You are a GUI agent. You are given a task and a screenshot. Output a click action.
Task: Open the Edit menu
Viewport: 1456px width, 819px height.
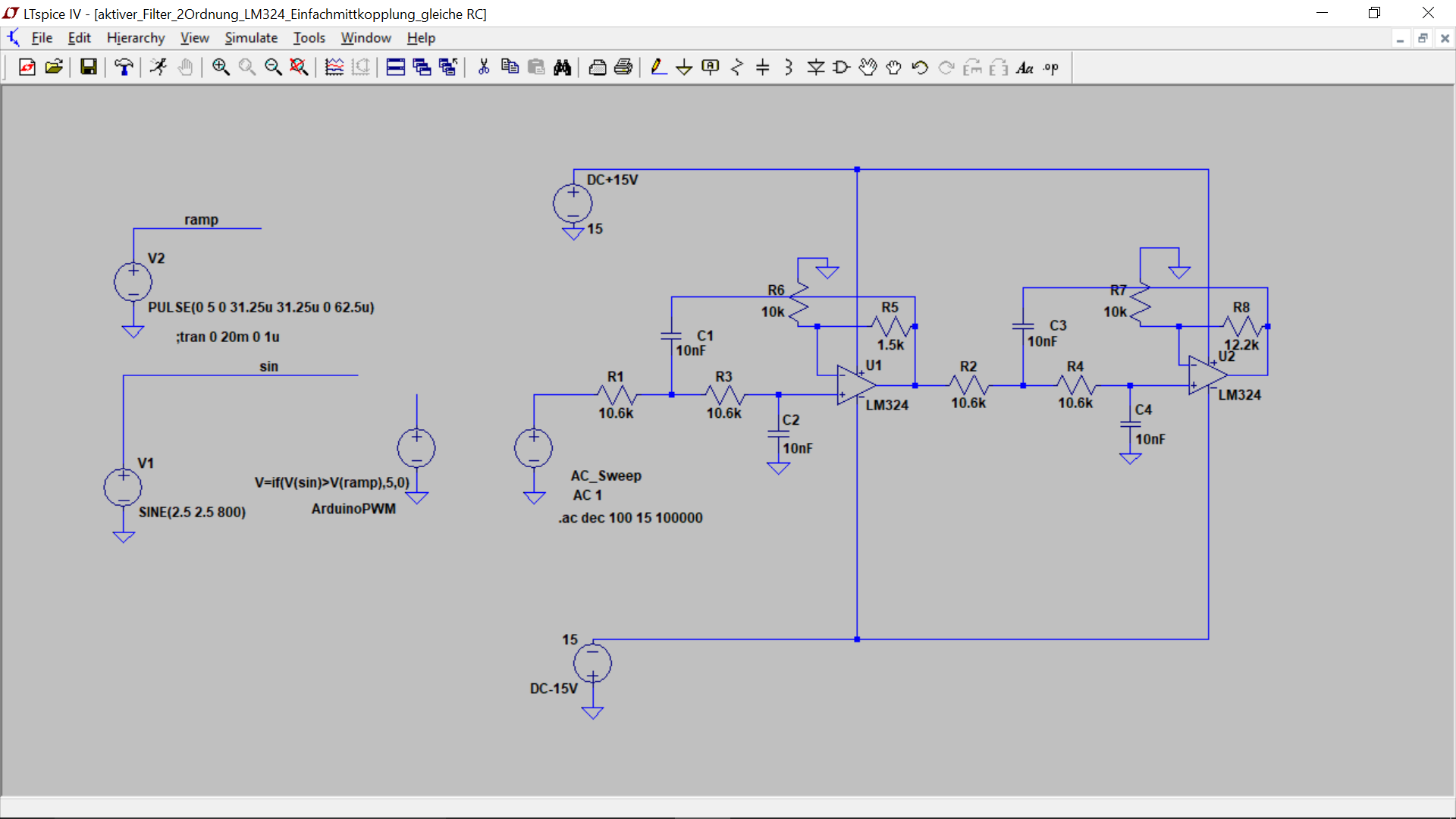79,38
